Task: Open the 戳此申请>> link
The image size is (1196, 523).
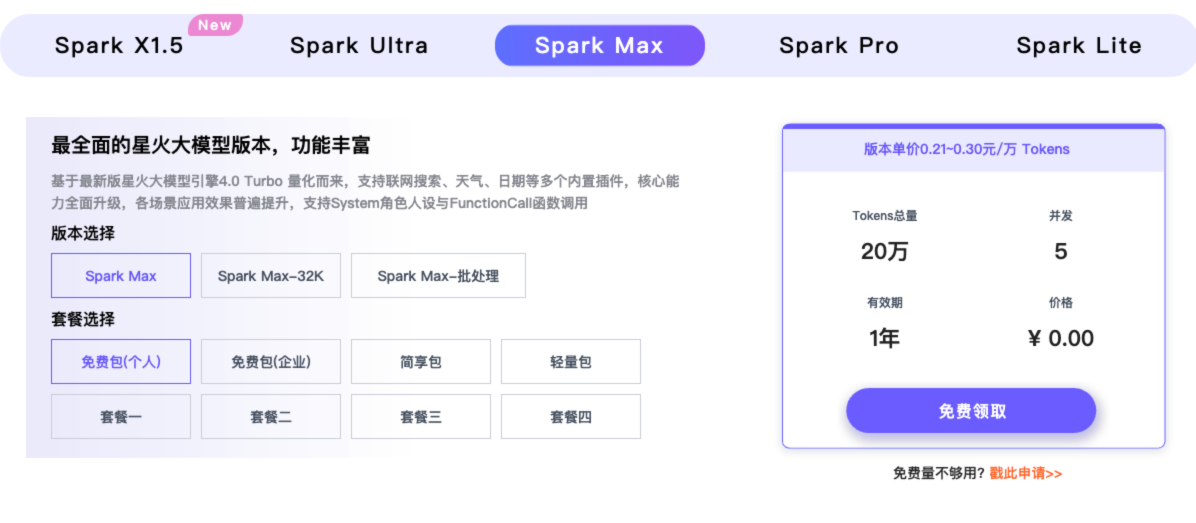Action: pyautogui.click(x=1026, y=473)
